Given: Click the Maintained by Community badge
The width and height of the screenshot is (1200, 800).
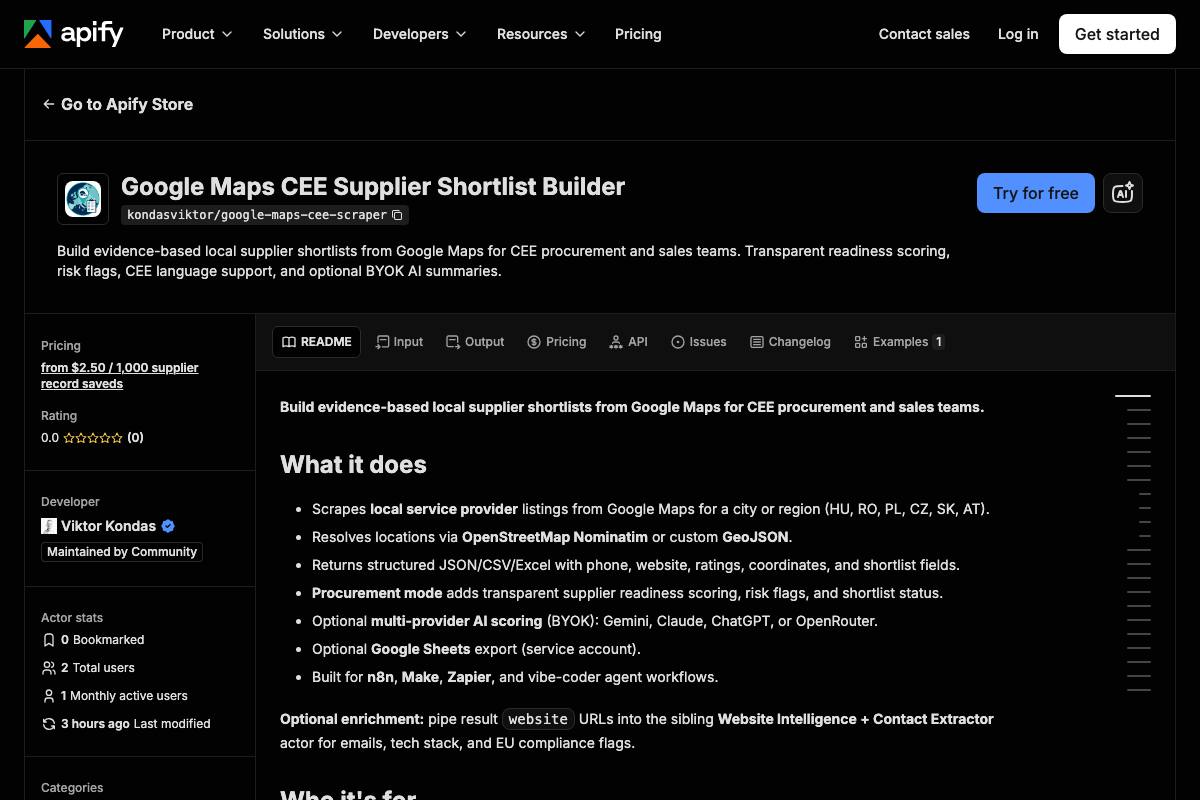Looking at the screenshot, I should [x=122, y=552].
